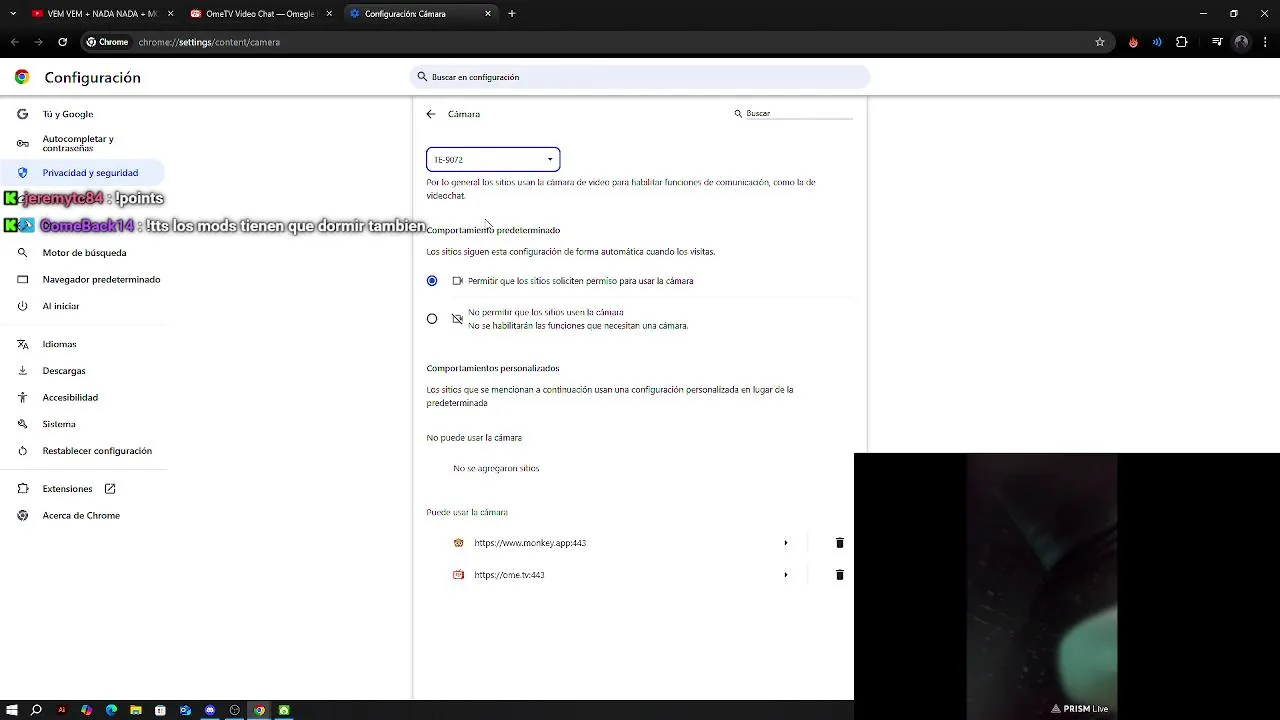Expand the https://ome.tv:443 site details arrow
The height and width of the screenshot is (720, 1280).
tap(786, 575)
